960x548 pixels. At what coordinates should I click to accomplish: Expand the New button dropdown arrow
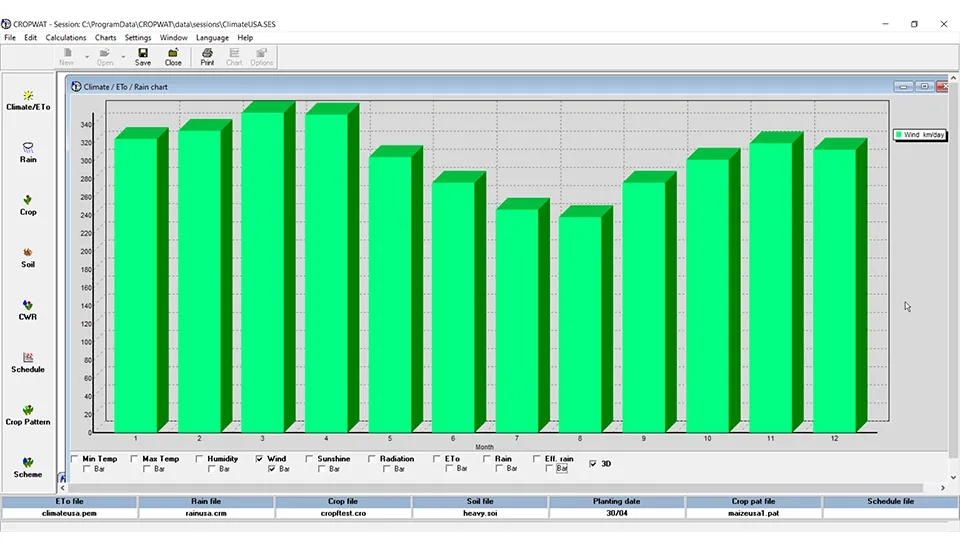[86, 57]
